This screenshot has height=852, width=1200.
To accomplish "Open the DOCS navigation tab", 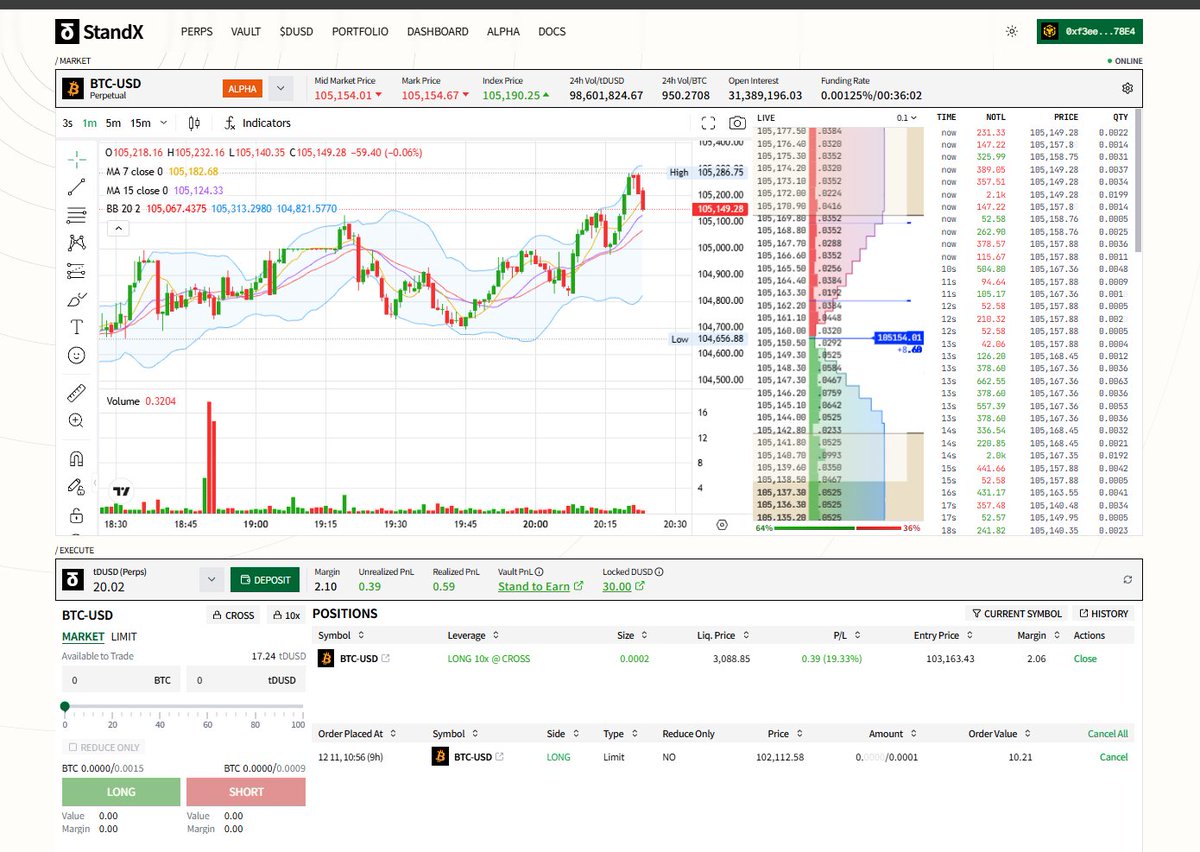I will [x=552, y=32].
